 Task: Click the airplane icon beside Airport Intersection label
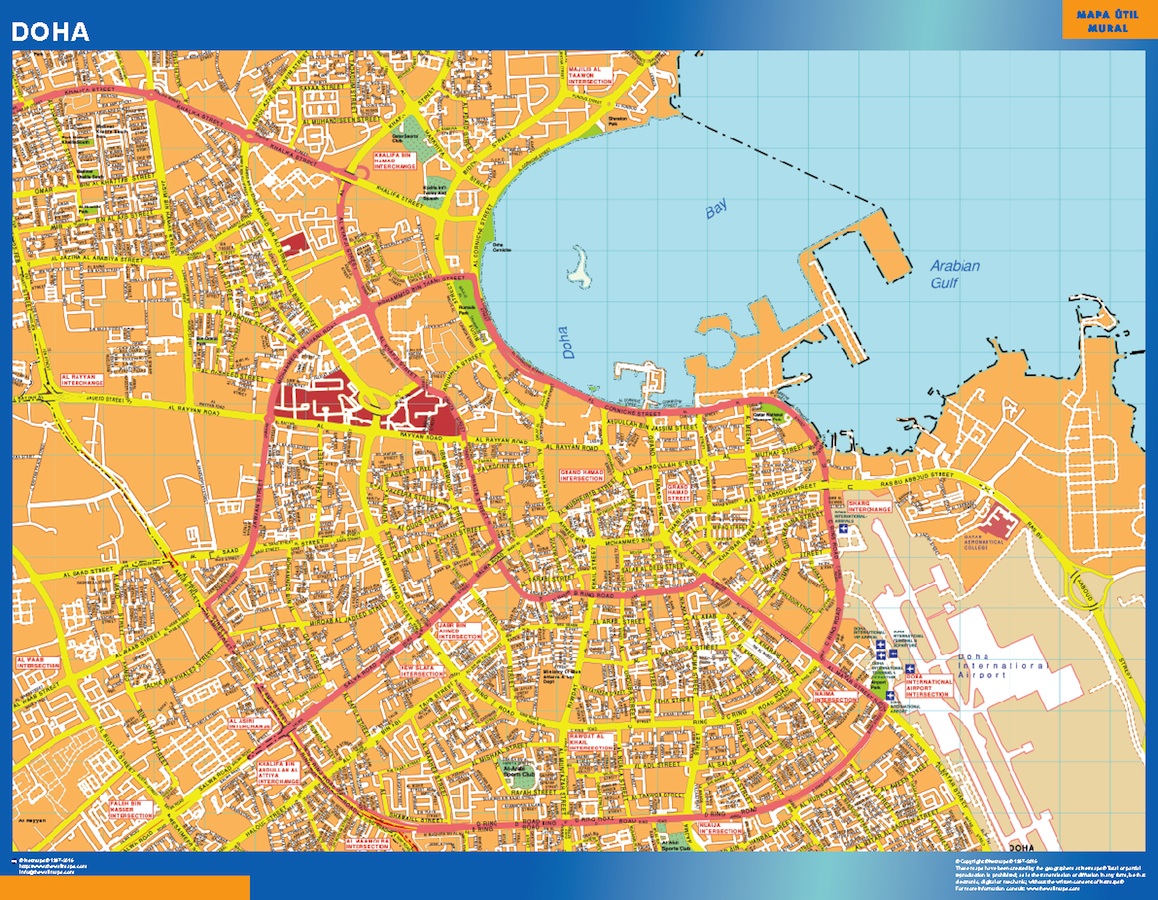[x=910, y=668]
